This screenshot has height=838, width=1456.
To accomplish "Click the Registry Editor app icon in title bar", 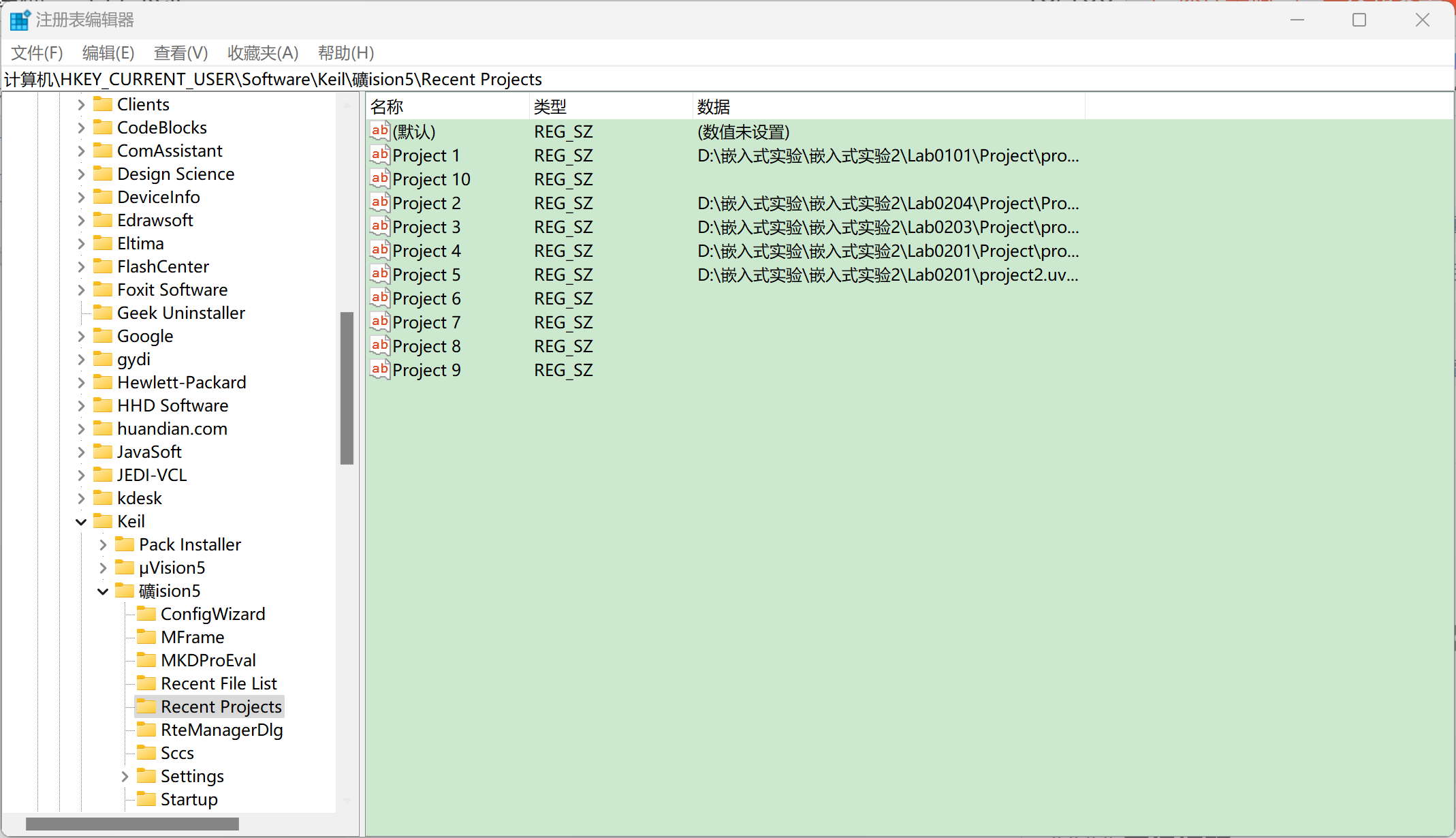I will [x=19, y=20].
